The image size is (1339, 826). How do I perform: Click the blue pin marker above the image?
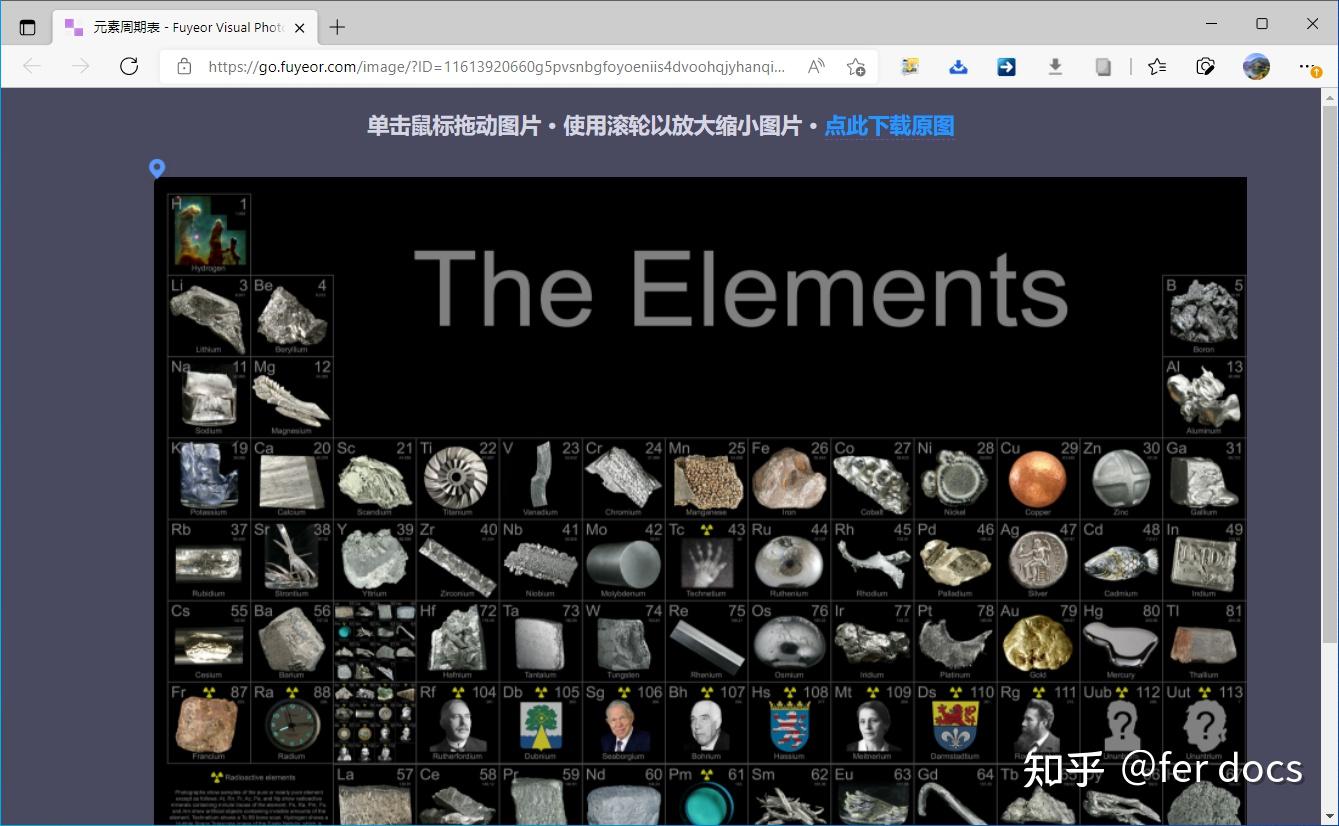tap(157, 168)
